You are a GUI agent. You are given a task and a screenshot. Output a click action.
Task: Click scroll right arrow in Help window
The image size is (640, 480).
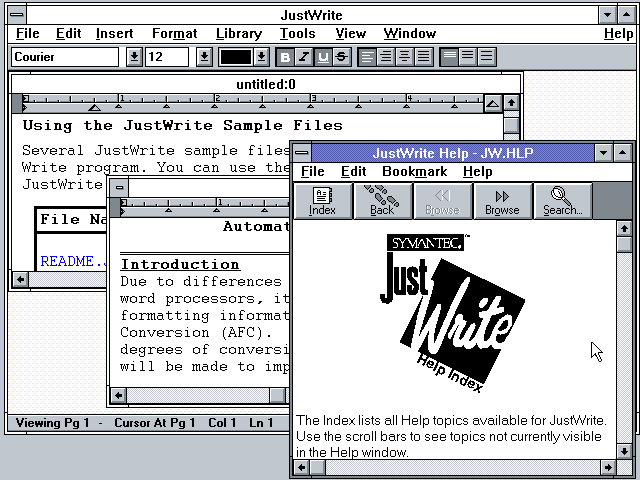point(608,467)
